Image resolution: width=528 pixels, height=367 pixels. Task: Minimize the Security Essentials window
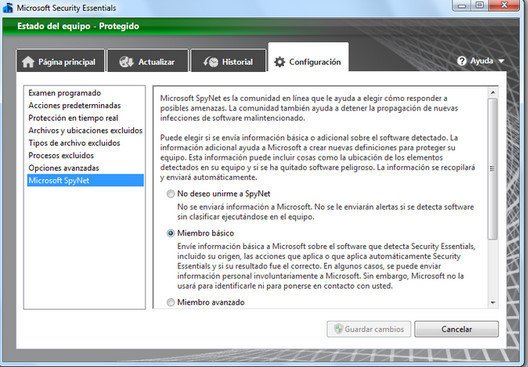coord(462,6)
